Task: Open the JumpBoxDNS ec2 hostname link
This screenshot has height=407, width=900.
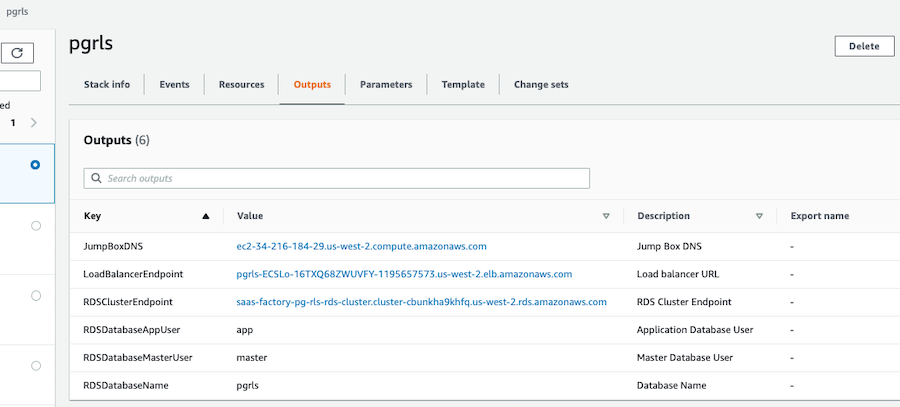Action: [362, 246]
